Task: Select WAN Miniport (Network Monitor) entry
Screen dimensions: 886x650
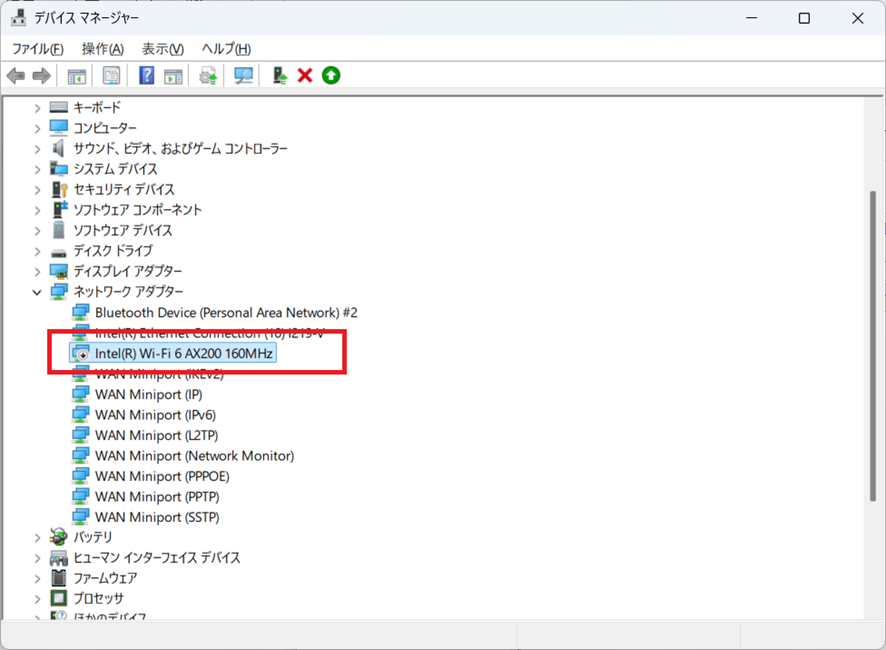Action: tap(194, 456)
